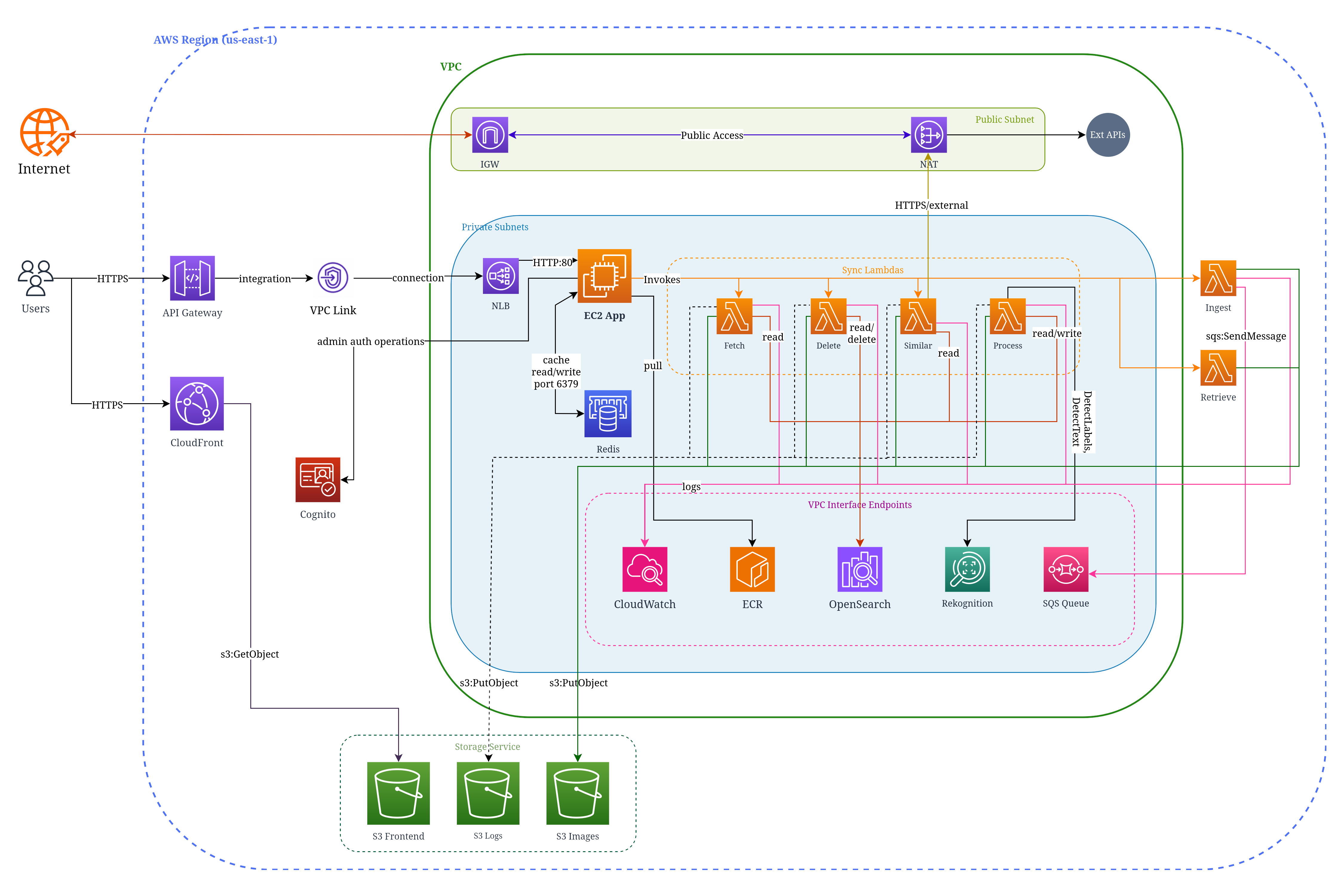Select the EC2 App icon
This screenshot has height=896, width=1344.
(604, 275)
